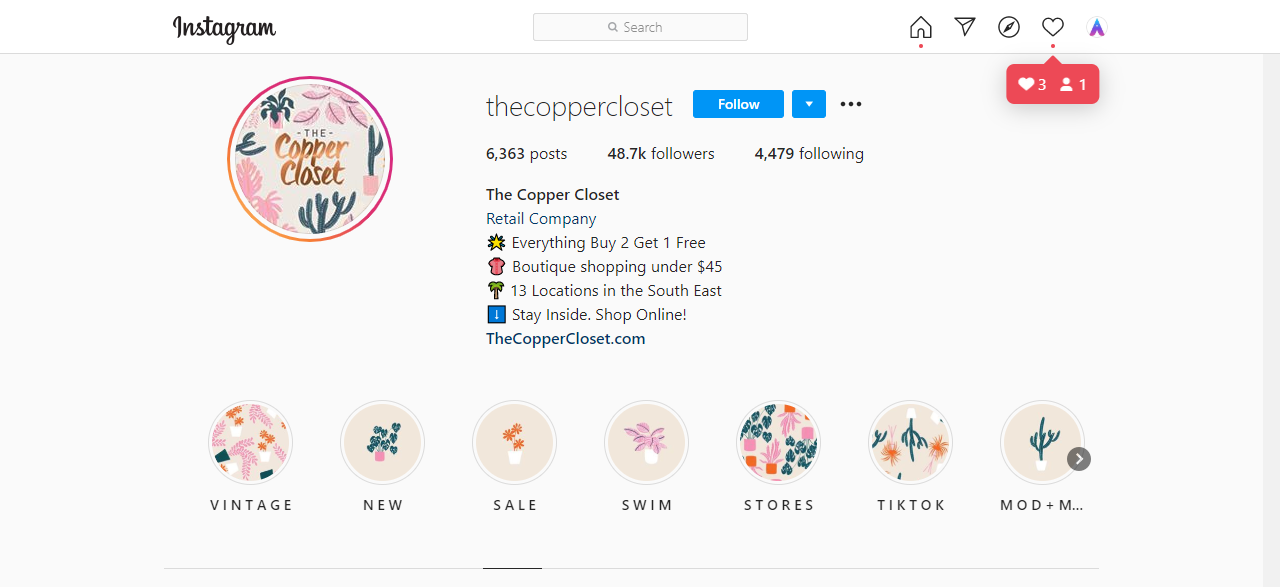1280x587 pixels.
Task: Open the SWIM story highlight
Action: coord(647,443)
